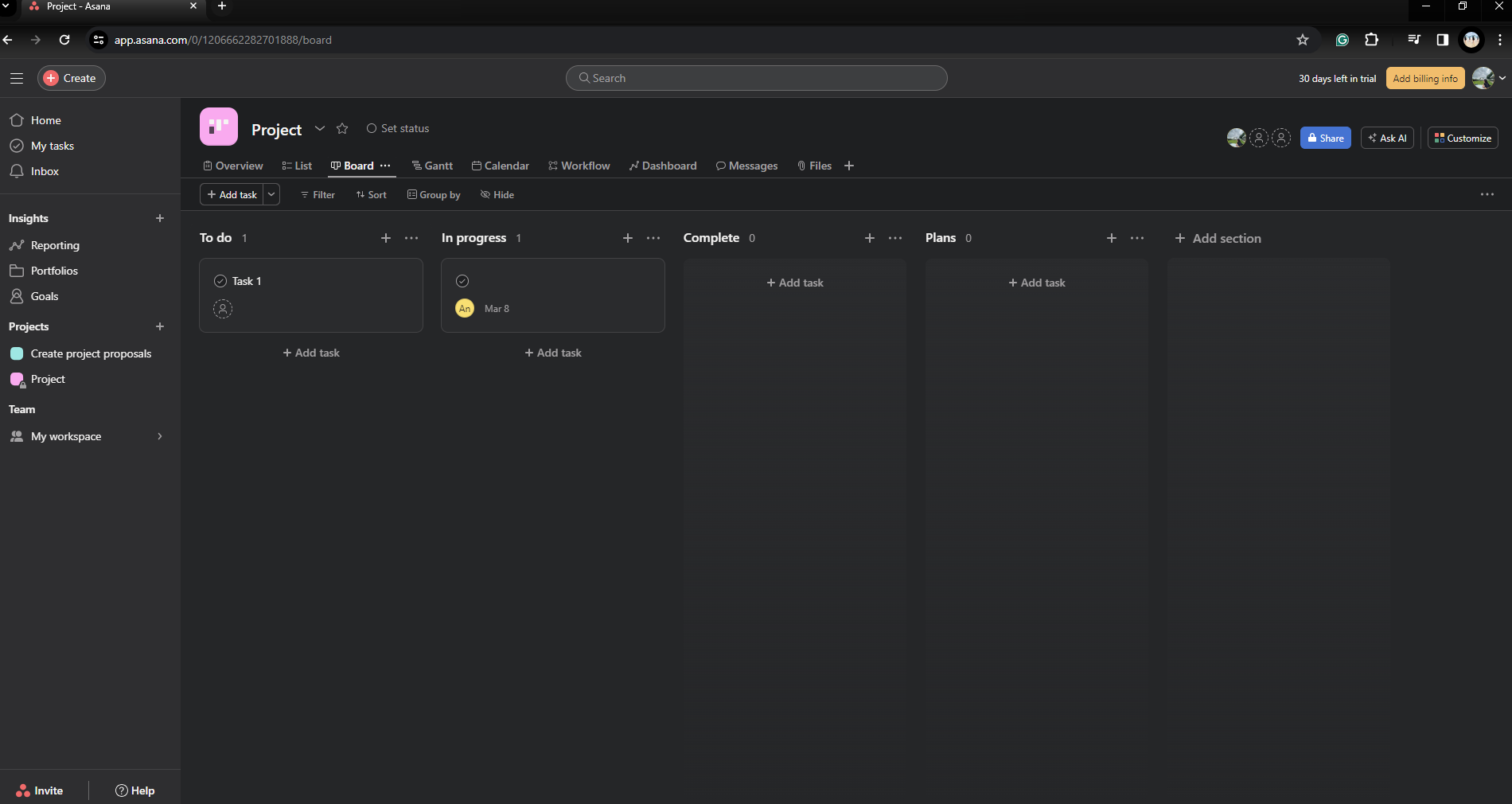Click the pink Project board icon
This screenshot has height=804, width=1512.
[x=219, y=127]
